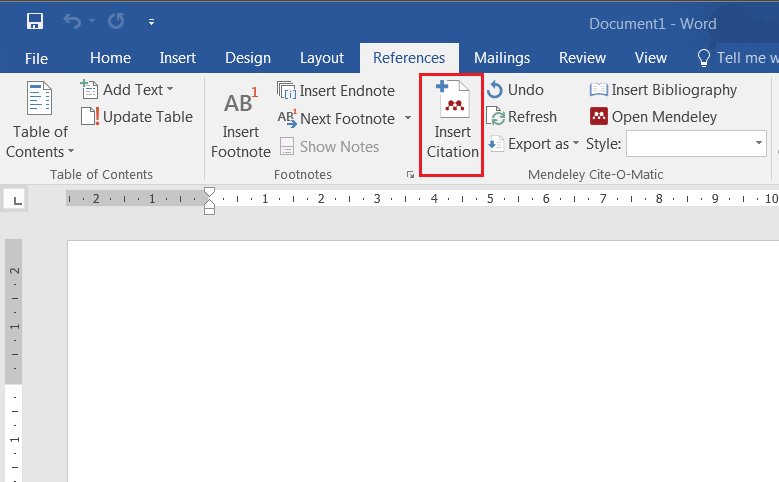Screen dimensions: 779x482
Task: Click the tab selector at ruler corner
Action: pyautogui.click(x=17, y=200)
